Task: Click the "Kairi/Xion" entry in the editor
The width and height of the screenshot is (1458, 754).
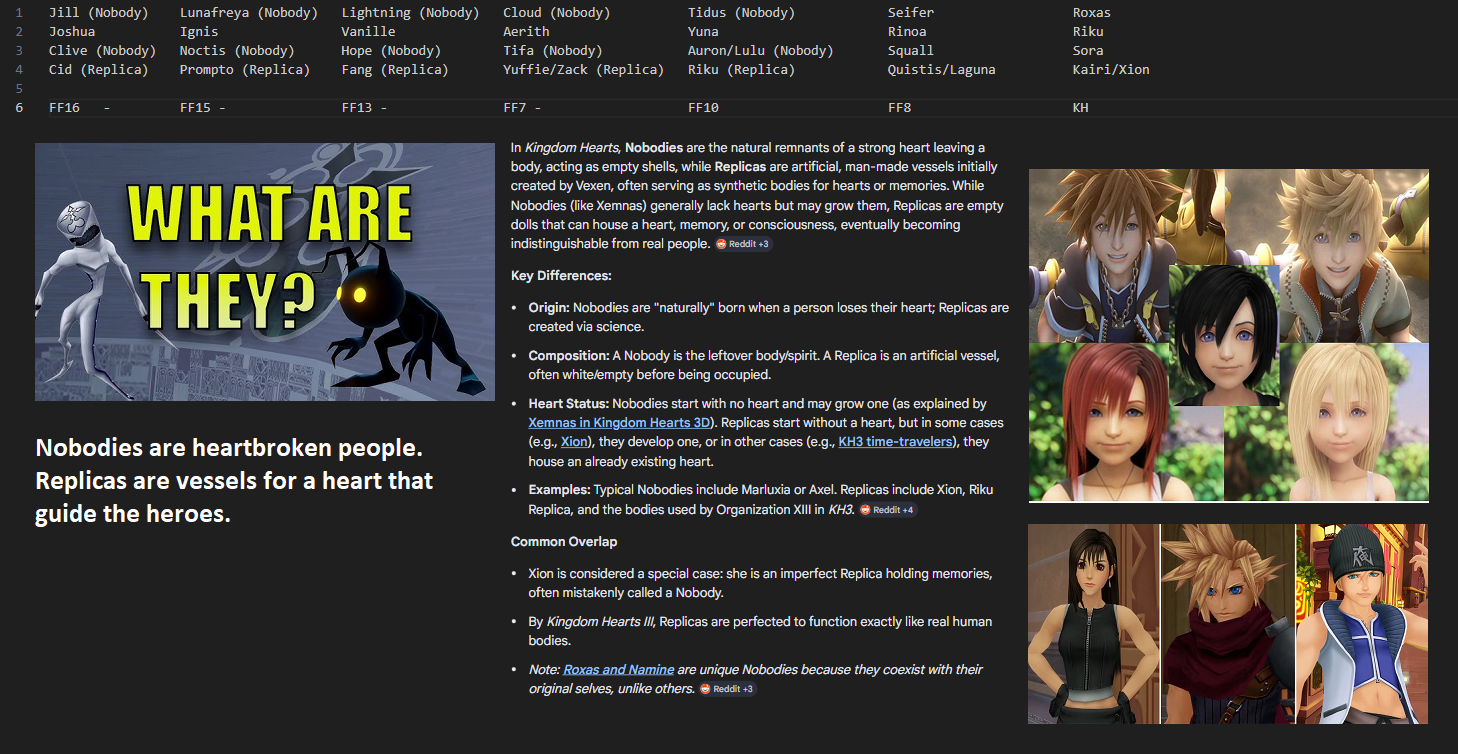Action: coord(1111,70)
